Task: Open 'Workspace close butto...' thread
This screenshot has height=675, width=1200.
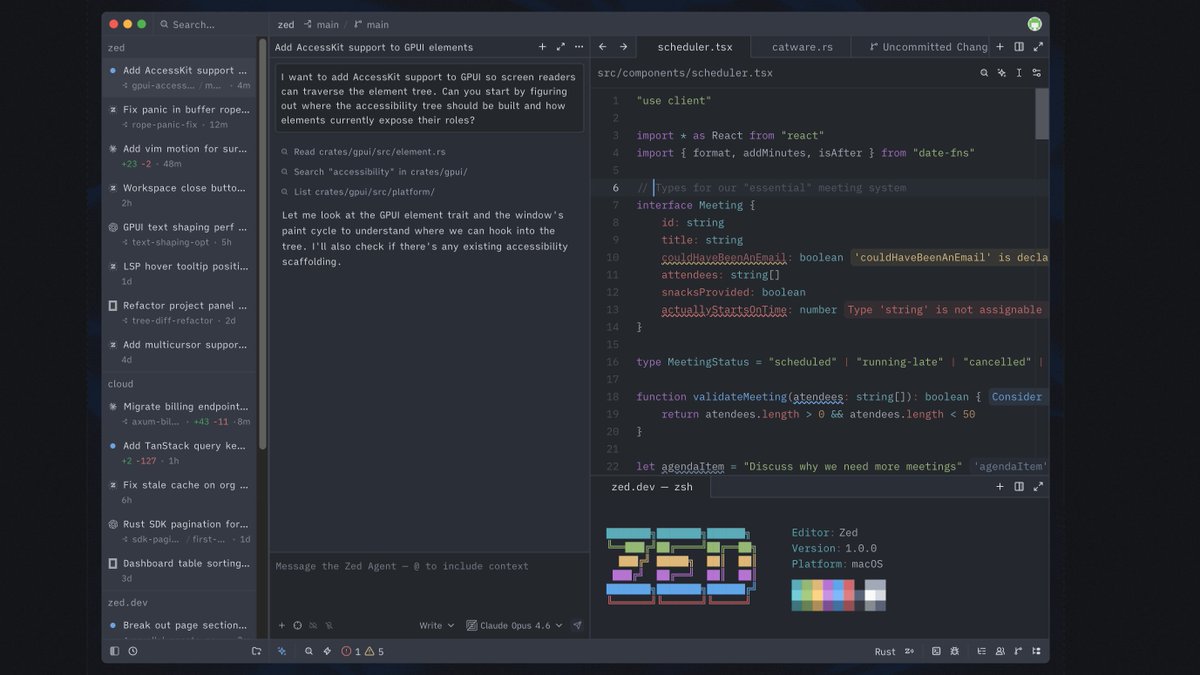Action: click(179, 195)
